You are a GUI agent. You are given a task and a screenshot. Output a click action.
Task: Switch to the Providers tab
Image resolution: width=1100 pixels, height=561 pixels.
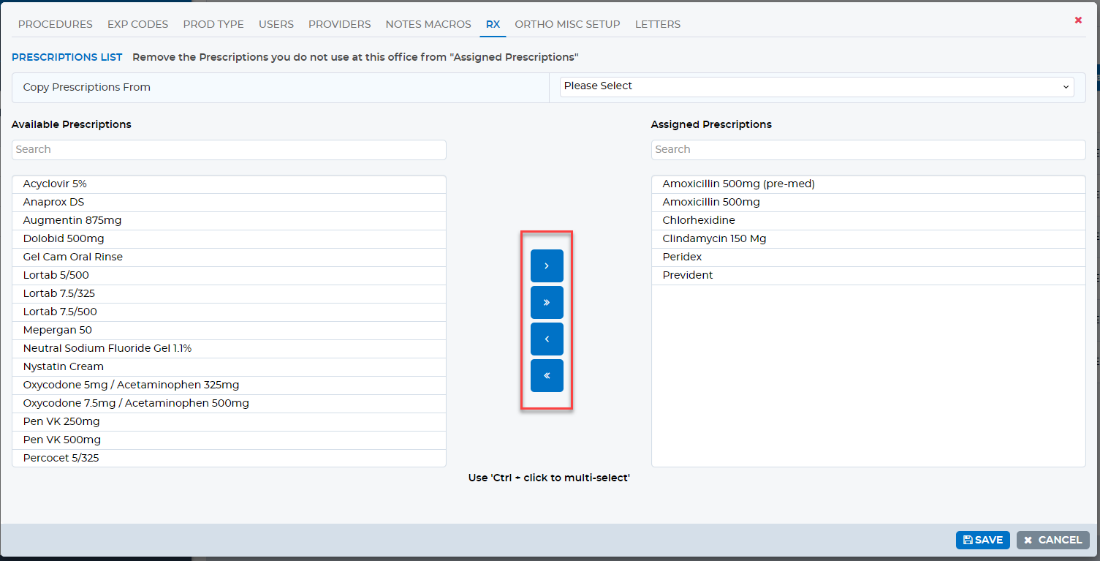pyautogui.click(x=340, y=24)
